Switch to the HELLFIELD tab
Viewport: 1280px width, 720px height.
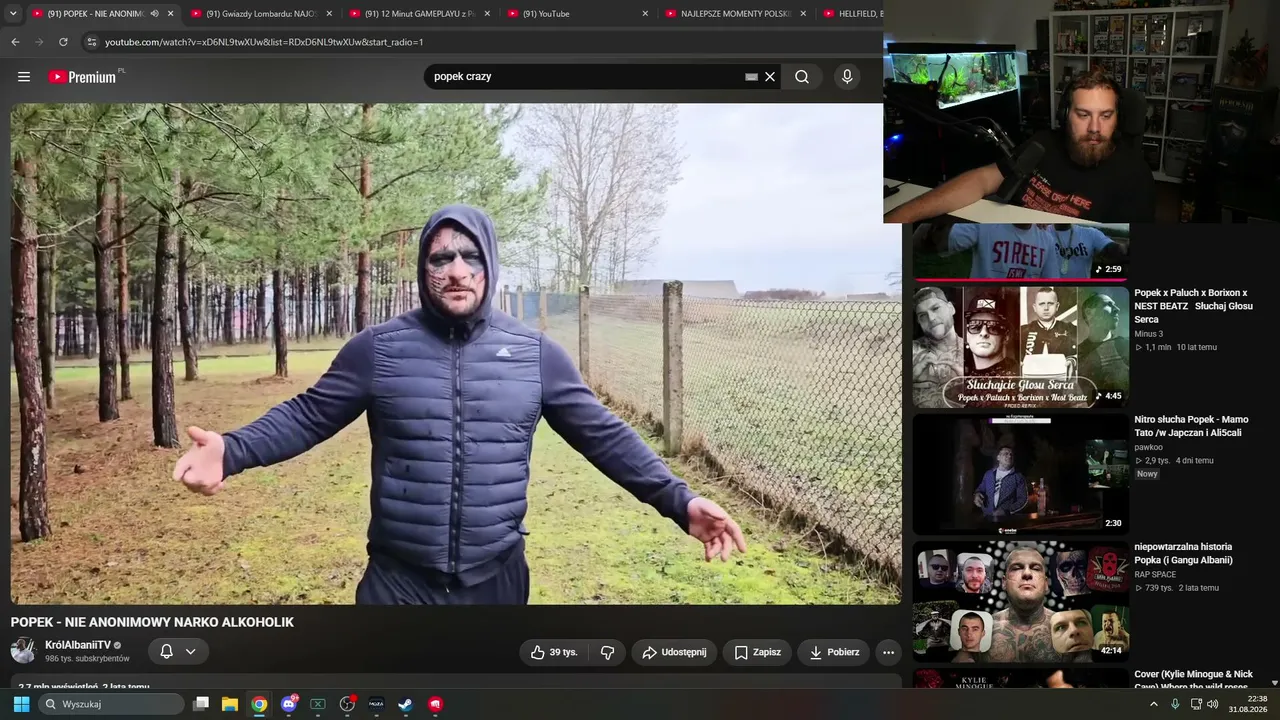[x=851, y=14]
